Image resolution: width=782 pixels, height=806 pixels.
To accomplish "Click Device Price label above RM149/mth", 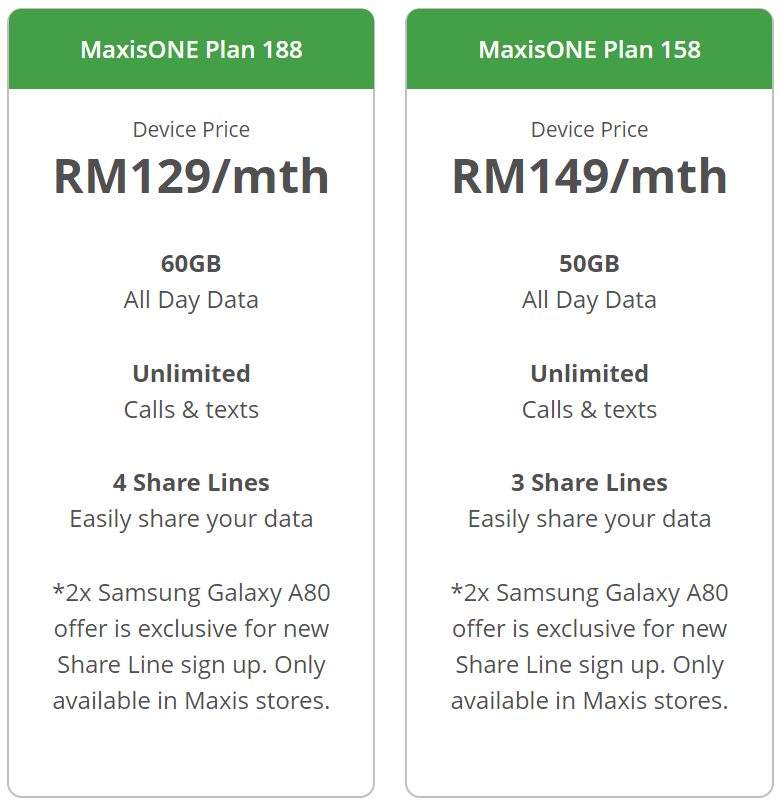I will [x=589, y=129].
